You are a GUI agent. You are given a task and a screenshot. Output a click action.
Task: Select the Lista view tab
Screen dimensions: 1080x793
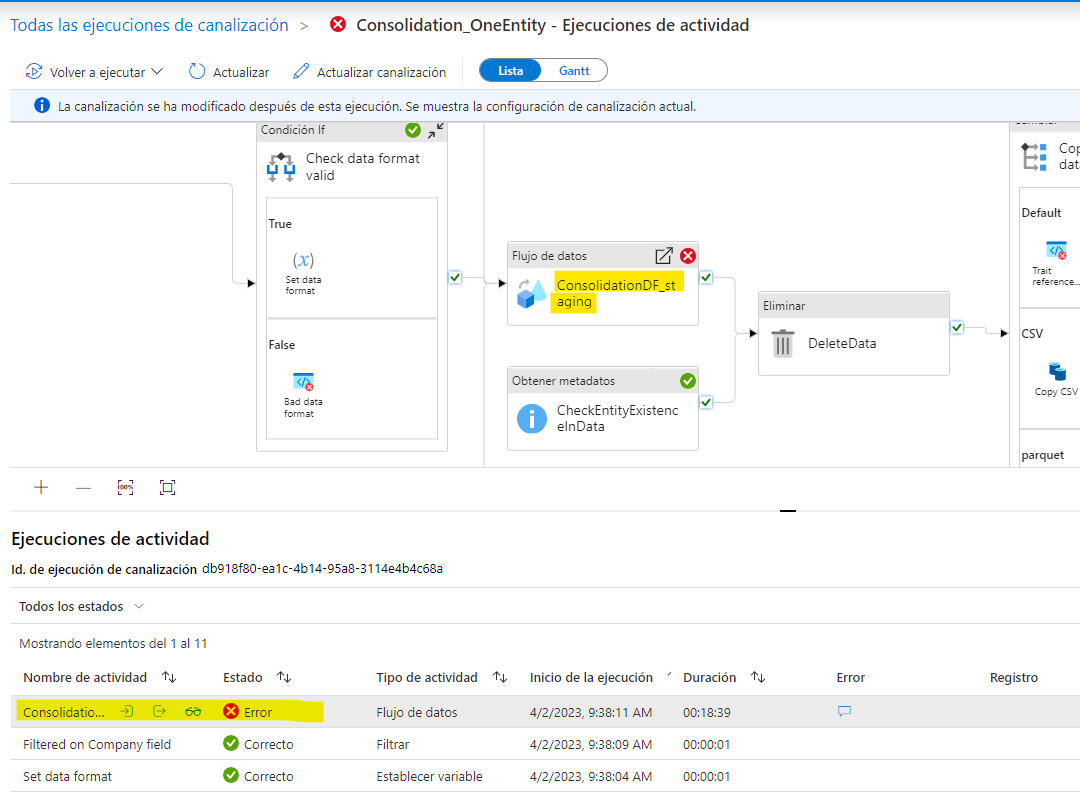[x=512, y=70]
